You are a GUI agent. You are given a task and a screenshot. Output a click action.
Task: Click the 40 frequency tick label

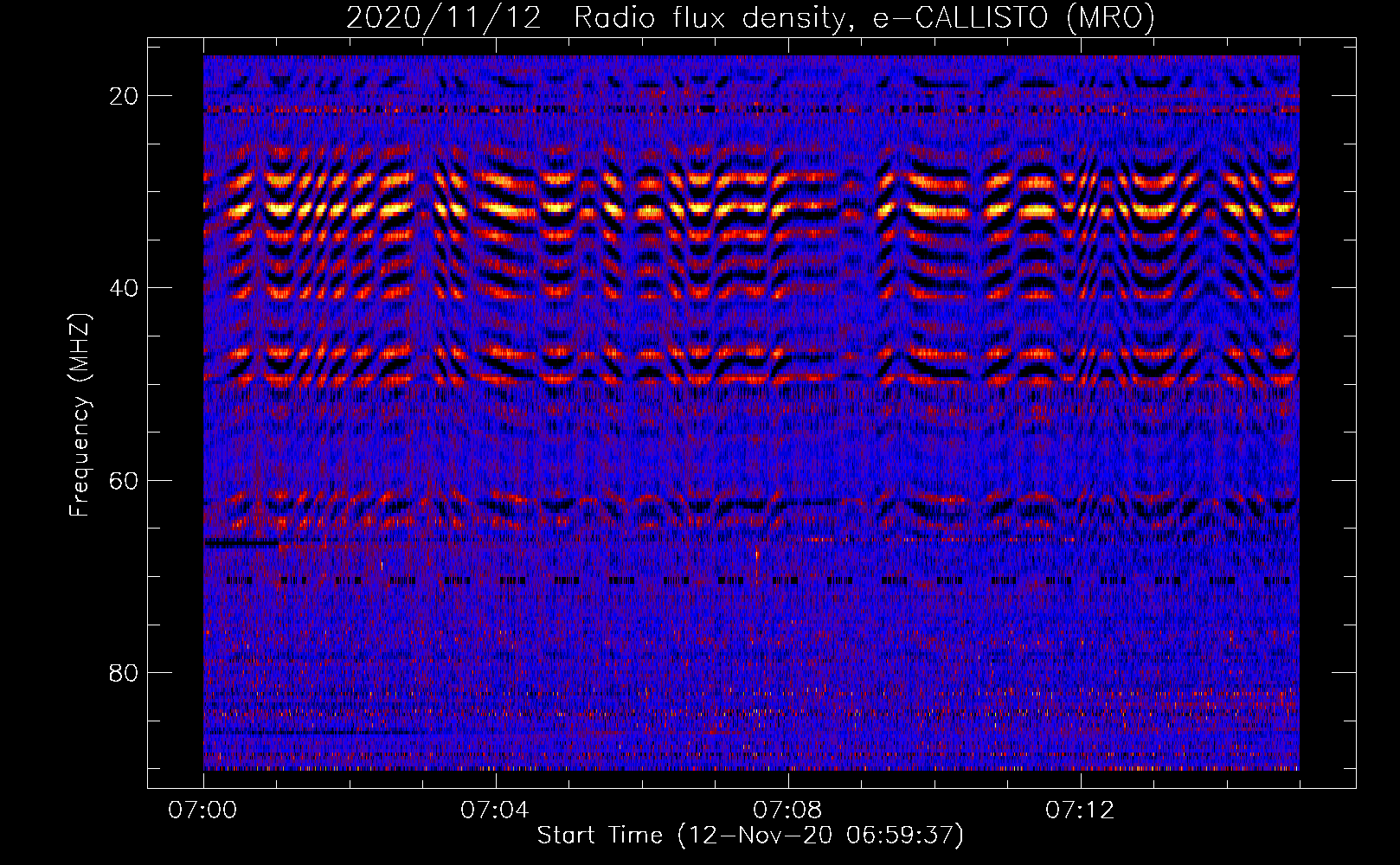pos(125,287)
